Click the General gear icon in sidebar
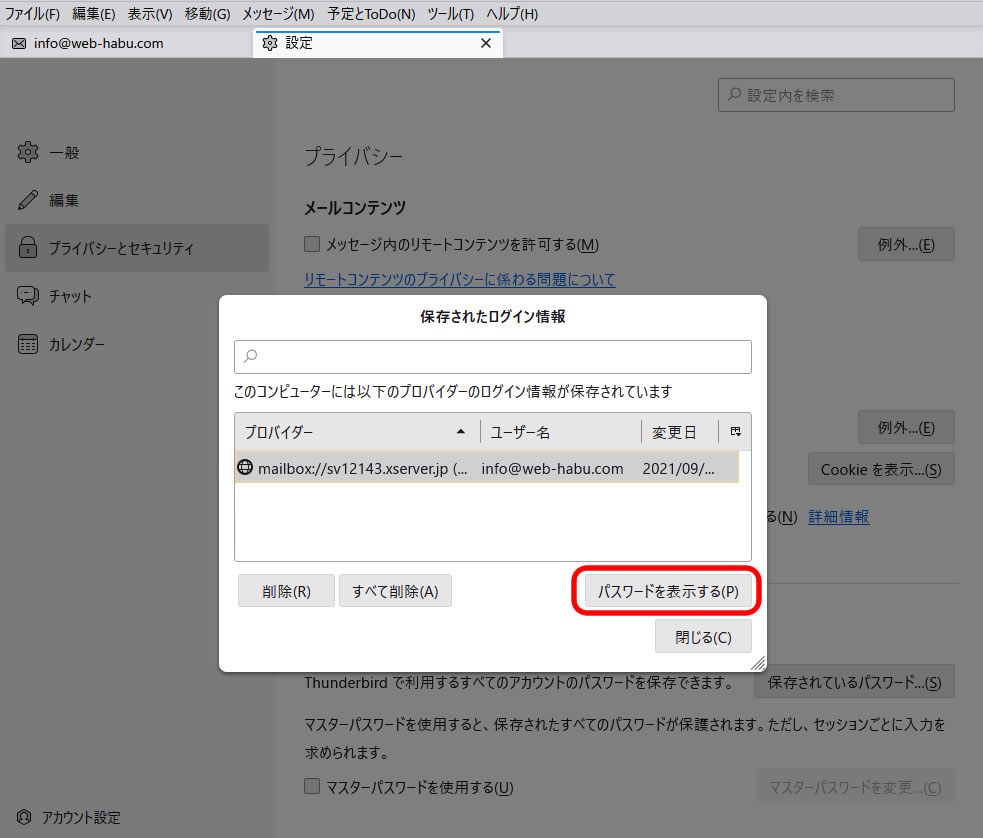 [28, 152]
